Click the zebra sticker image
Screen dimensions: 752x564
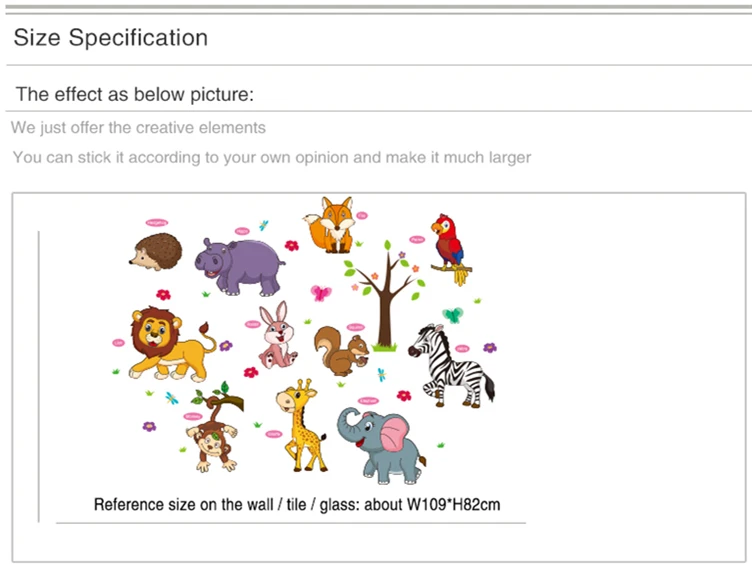tap(451, 366)
